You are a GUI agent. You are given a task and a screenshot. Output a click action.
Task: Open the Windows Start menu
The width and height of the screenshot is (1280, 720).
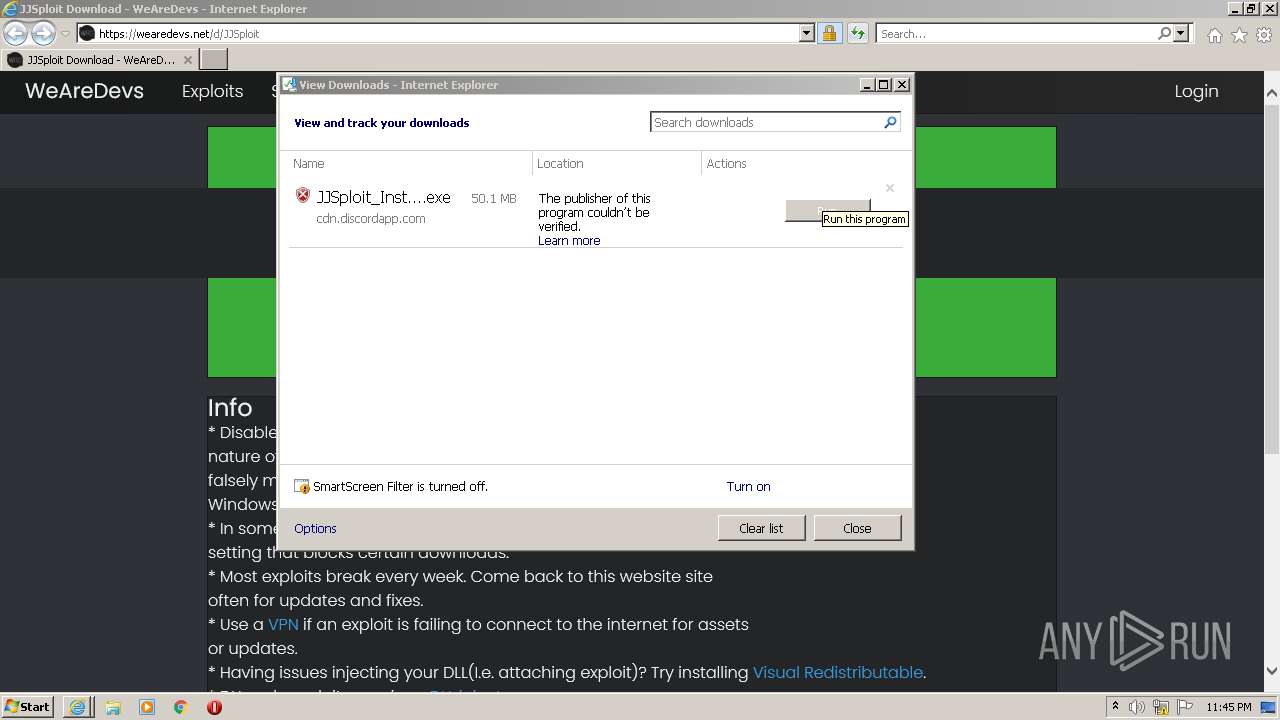[27, 707]
